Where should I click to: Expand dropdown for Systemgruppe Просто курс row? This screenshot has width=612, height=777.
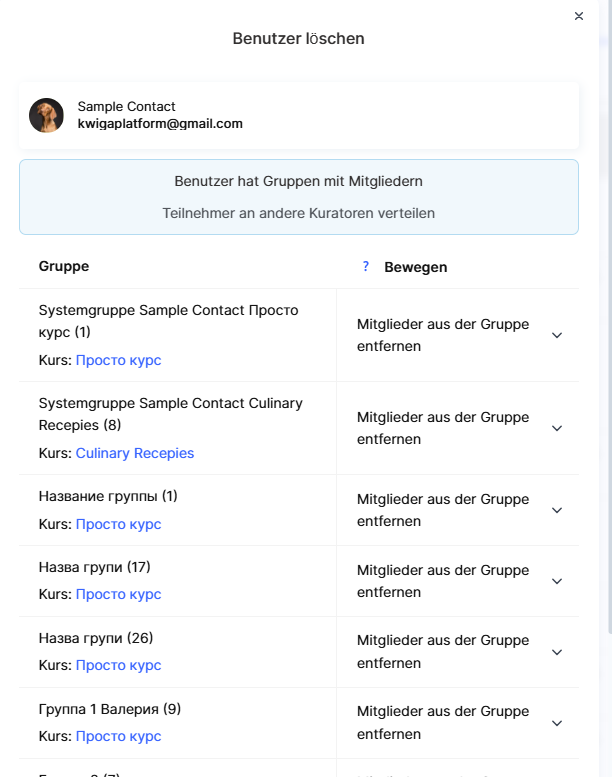point(557,335)
